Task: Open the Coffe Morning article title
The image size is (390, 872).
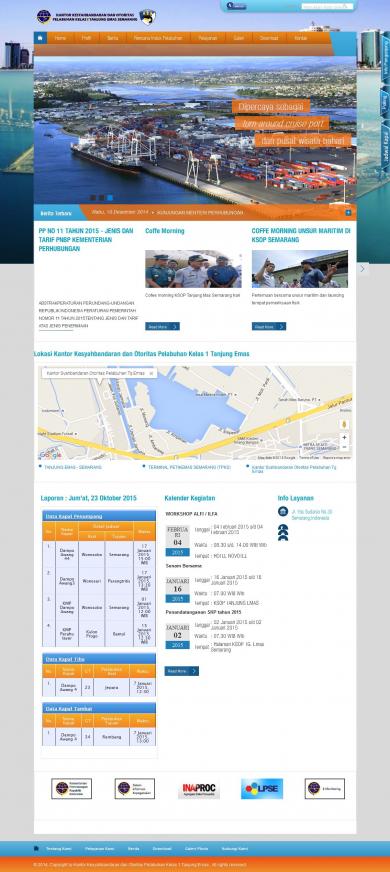Action: [165, 231]
